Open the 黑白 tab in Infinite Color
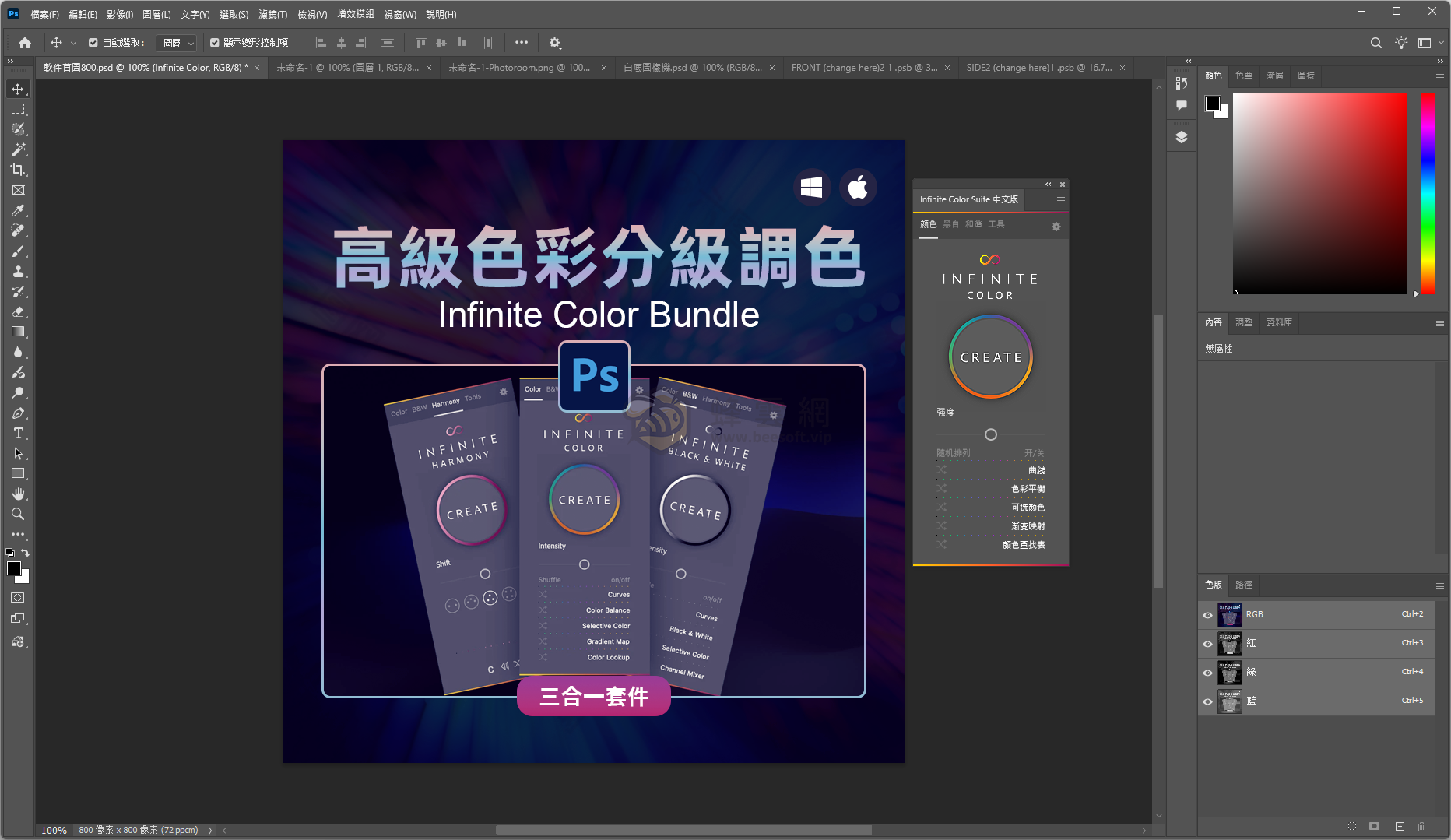 tap(950, 224)
